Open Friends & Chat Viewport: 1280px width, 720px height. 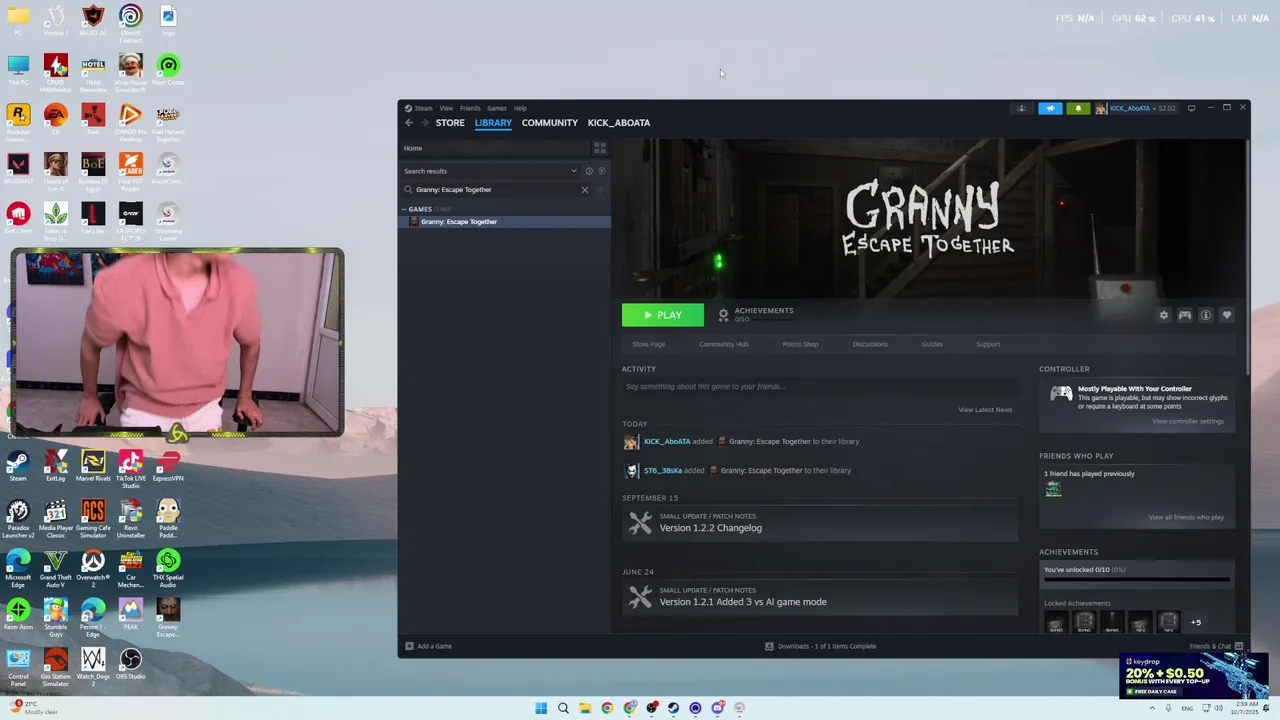pyautogui.click(x=1216, y=646)
